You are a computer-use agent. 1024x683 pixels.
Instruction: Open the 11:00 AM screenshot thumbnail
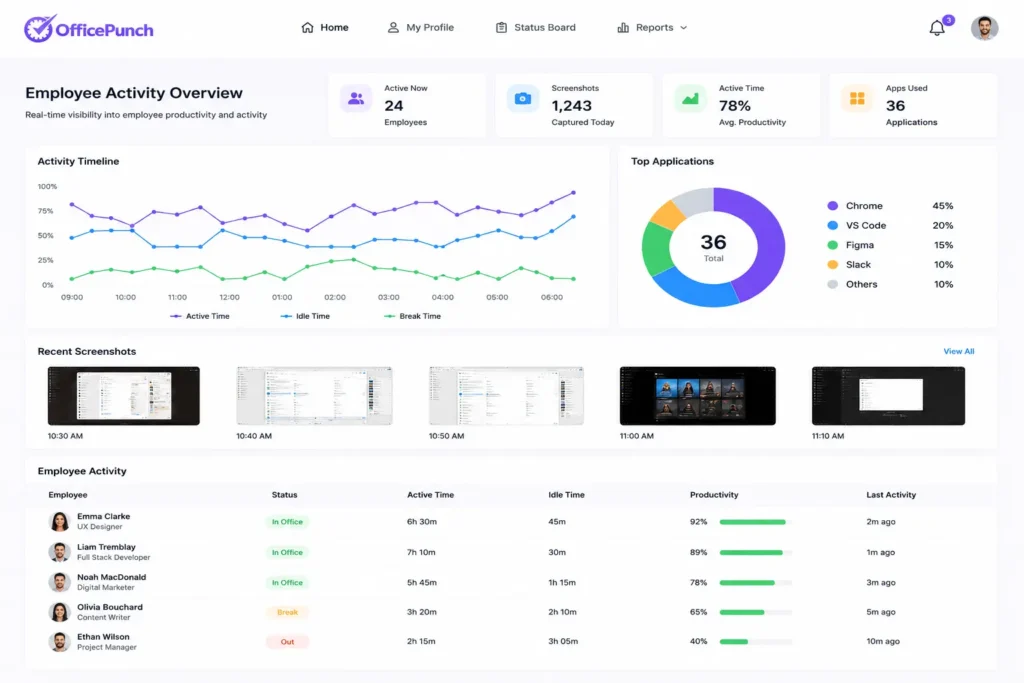pos(697,396)
